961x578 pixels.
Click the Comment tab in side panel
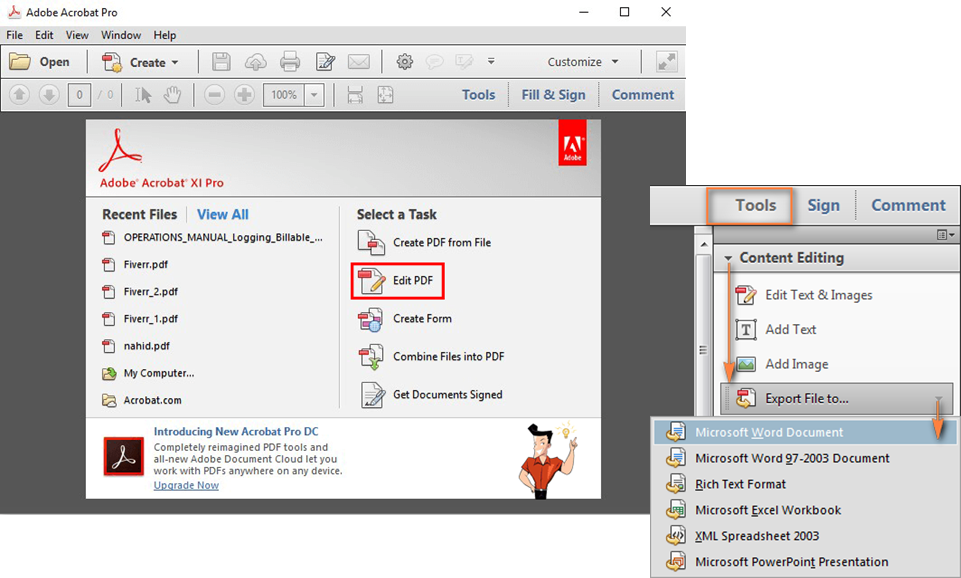pos(908,205)
